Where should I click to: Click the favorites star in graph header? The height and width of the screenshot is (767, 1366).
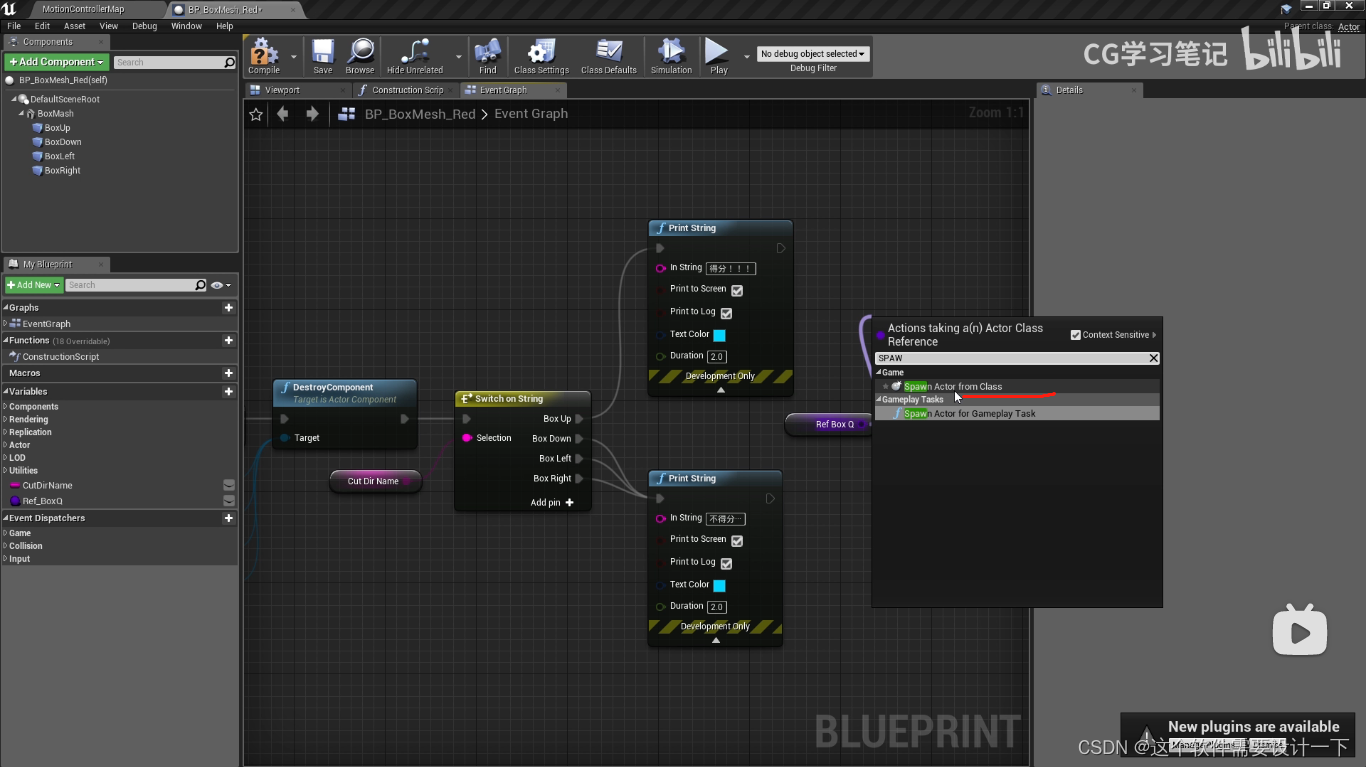(x=256, y=114)
